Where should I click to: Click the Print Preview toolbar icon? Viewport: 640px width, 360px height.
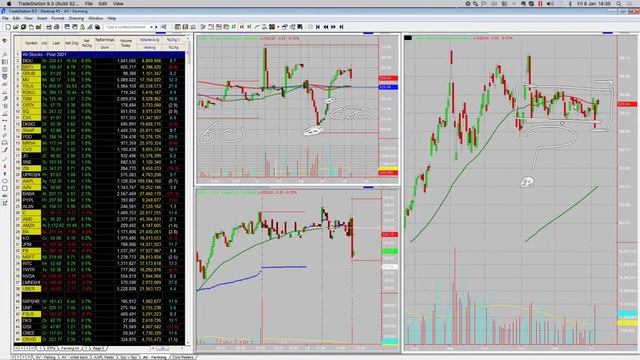tap(56, 27)
